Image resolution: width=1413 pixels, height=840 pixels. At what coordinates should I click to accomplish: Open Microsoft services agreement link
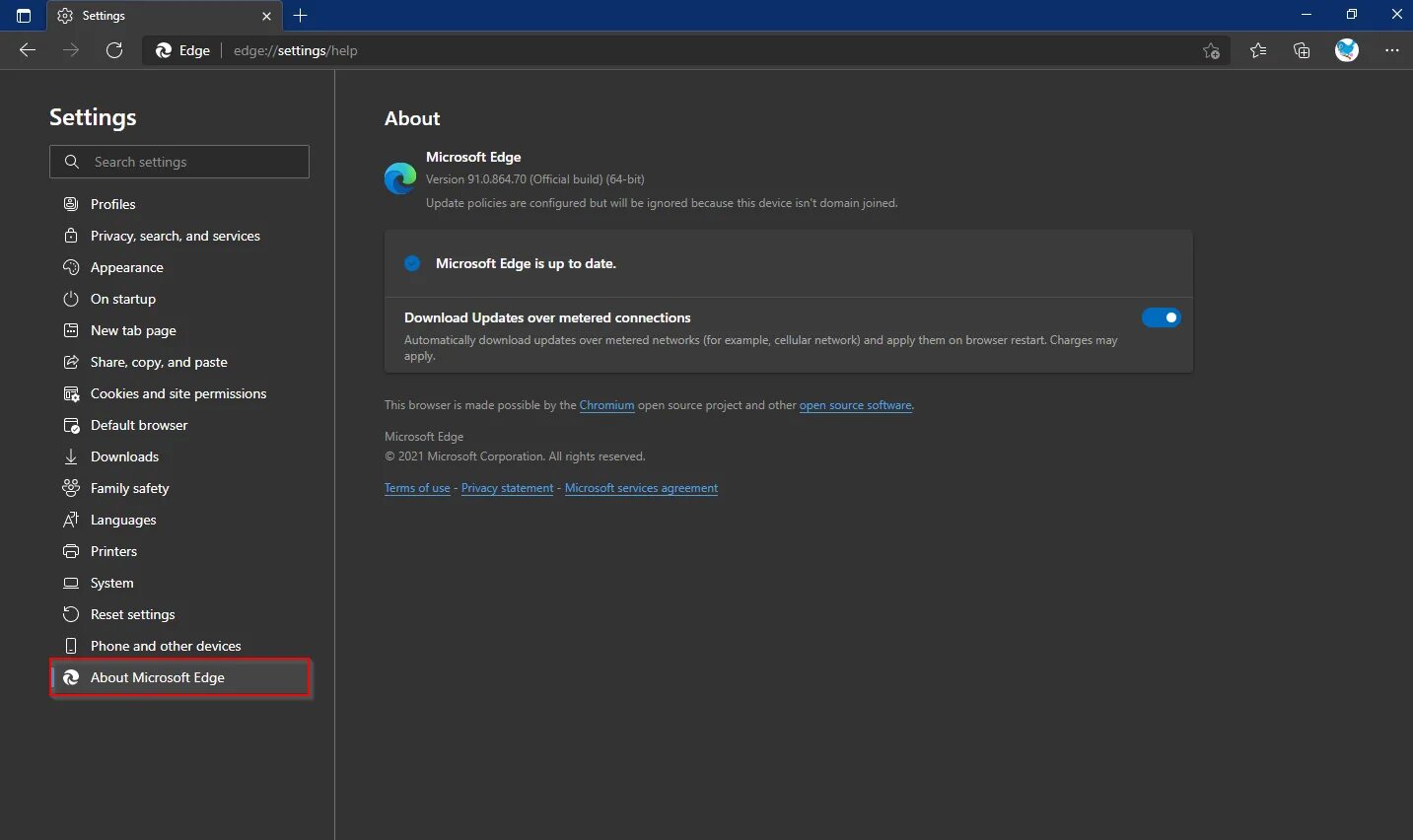point(641,488)
